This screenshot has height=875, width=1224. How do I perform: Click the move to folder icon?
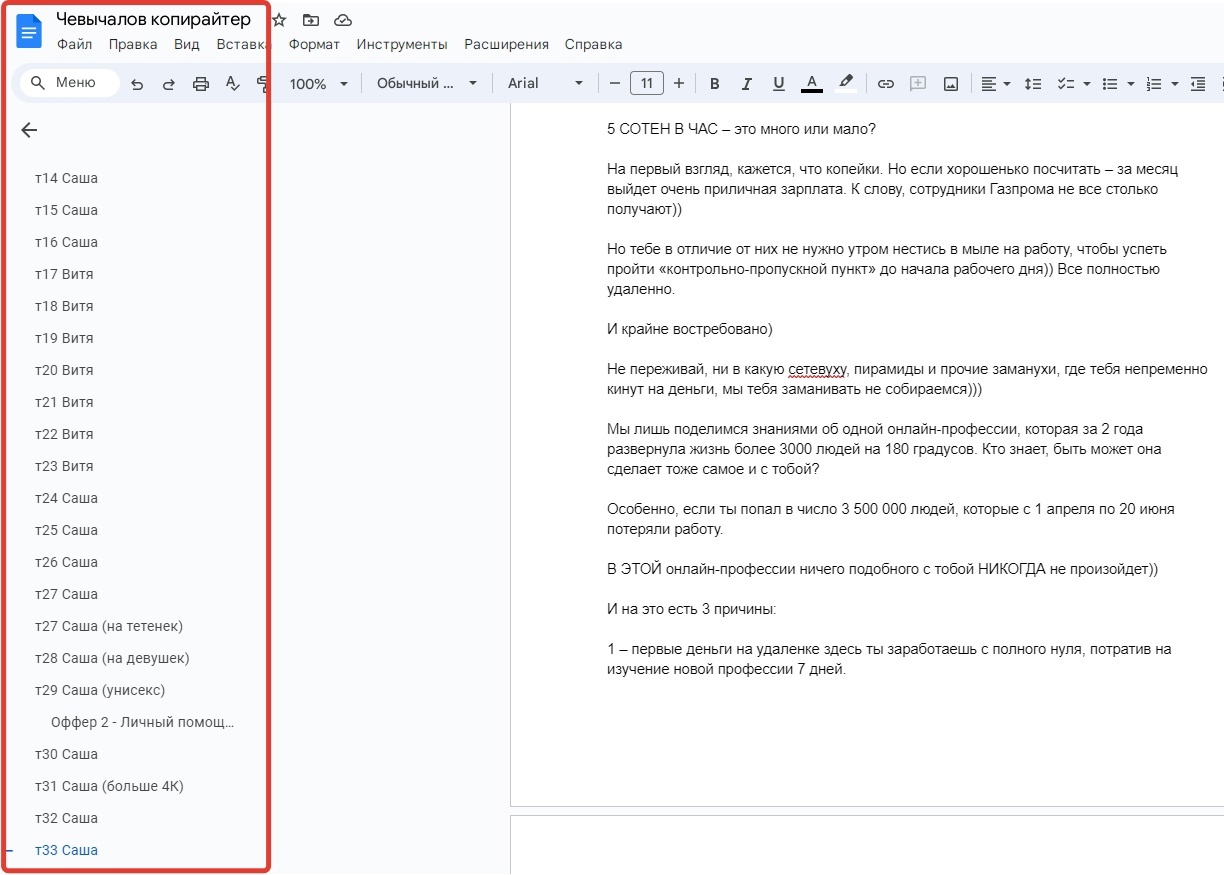point(311,20)
